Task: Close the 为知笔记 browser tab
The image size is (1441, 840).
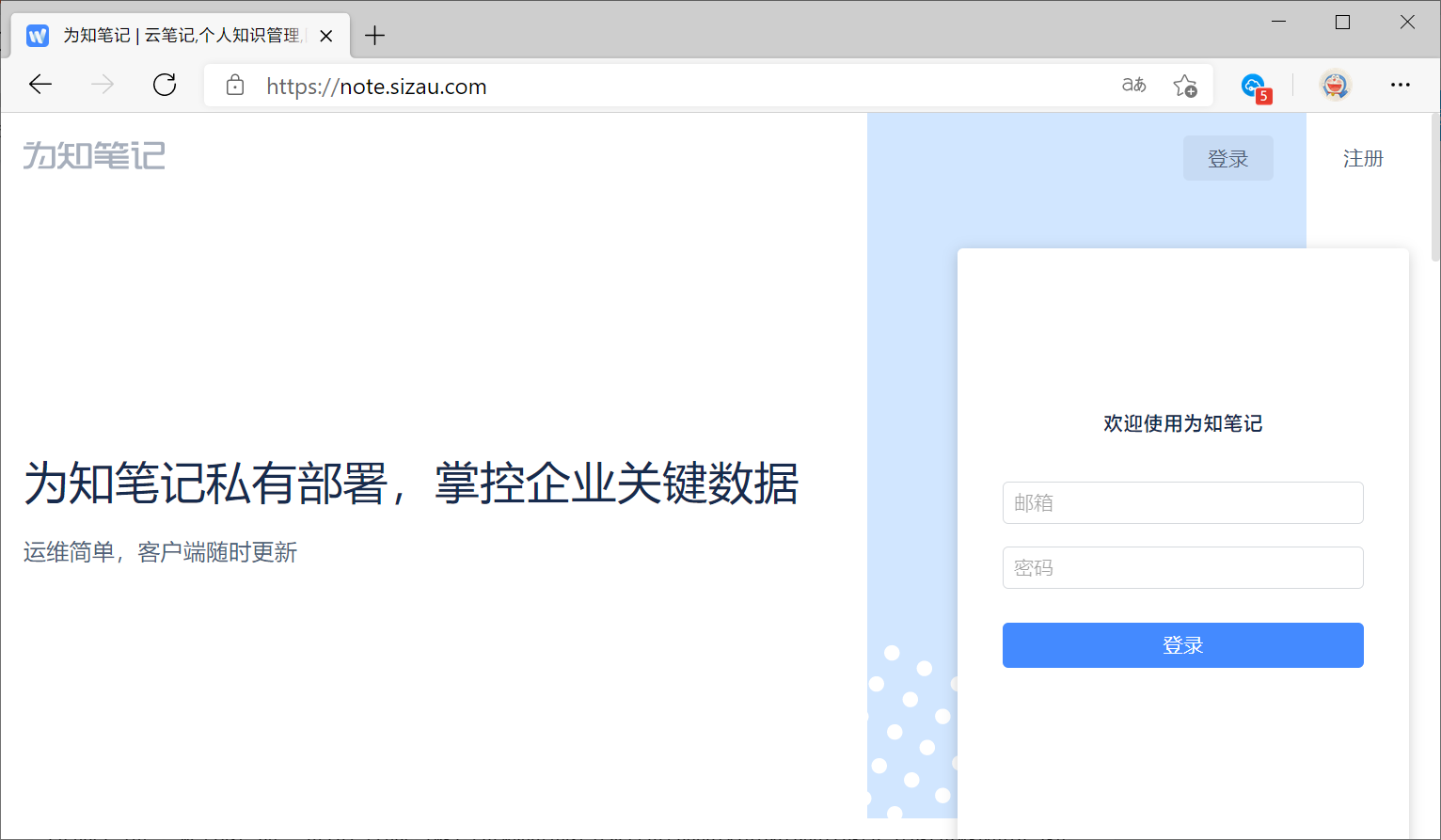Action: coord(326,36)
